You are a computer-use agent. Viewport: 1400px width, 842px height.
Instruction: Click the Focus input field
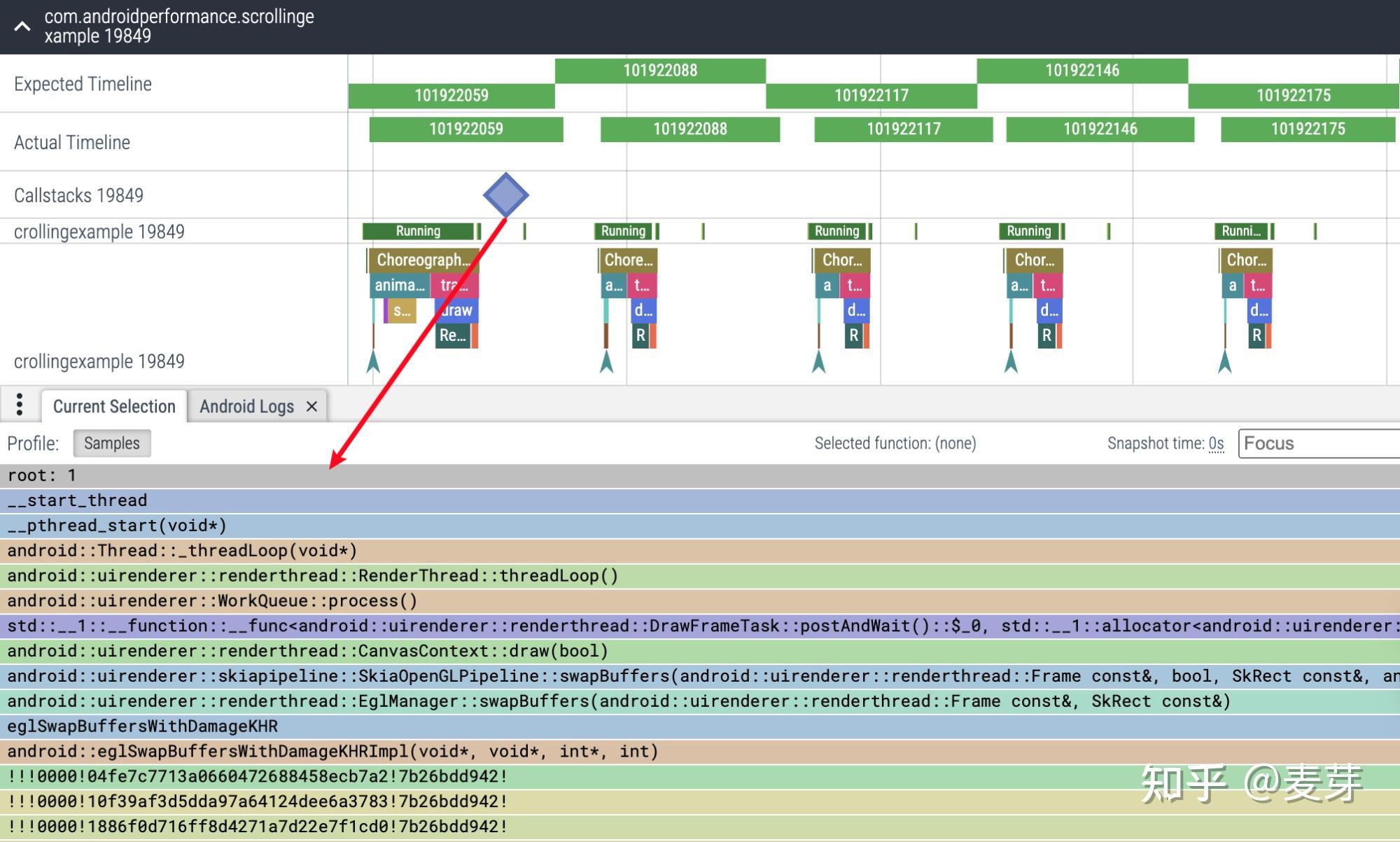click(1316, 444)
